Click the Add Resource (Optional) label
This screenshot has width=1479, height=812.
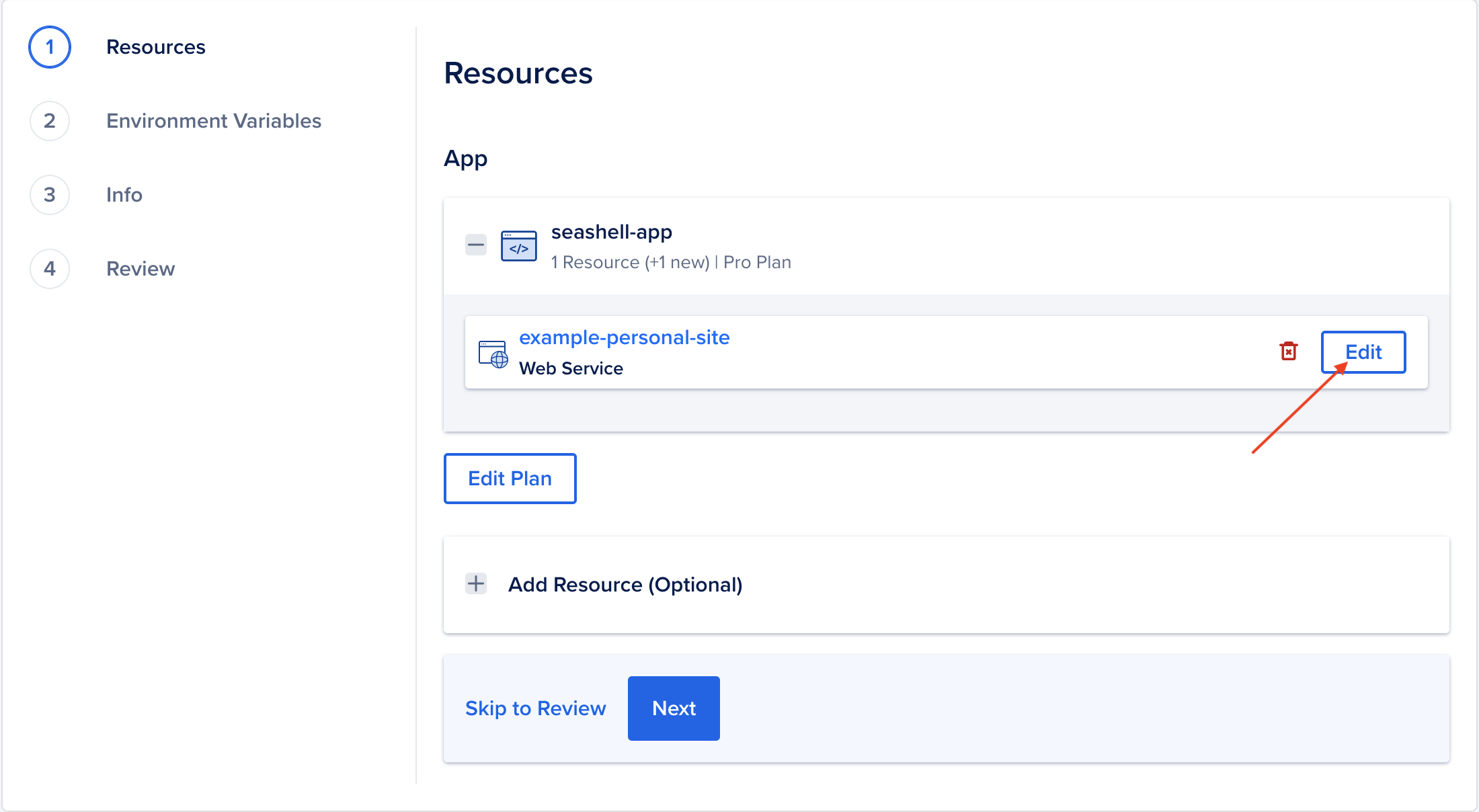tap(625, 585)
